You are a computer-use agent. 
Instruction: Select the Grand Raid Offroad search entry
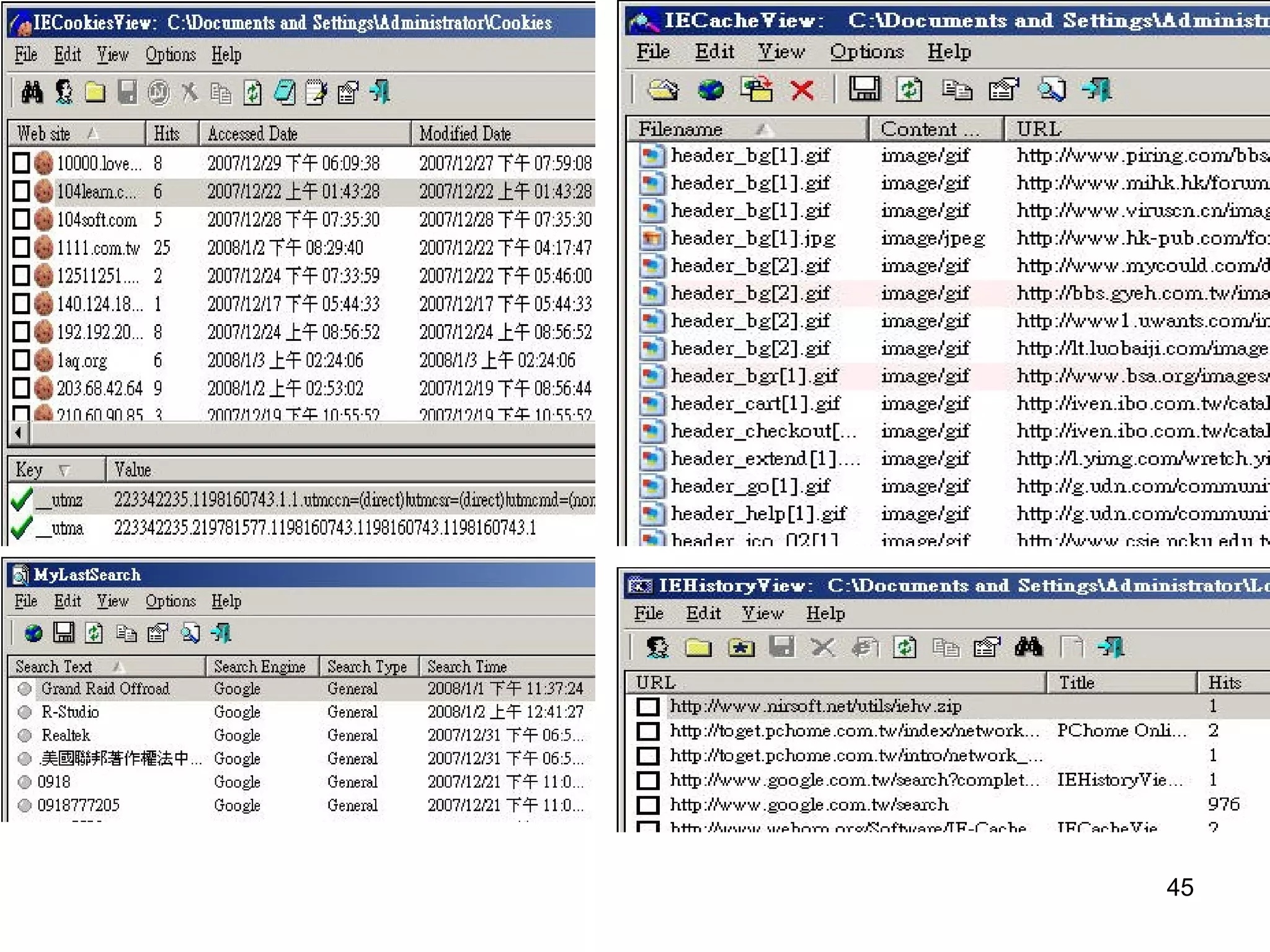[105, 689]
